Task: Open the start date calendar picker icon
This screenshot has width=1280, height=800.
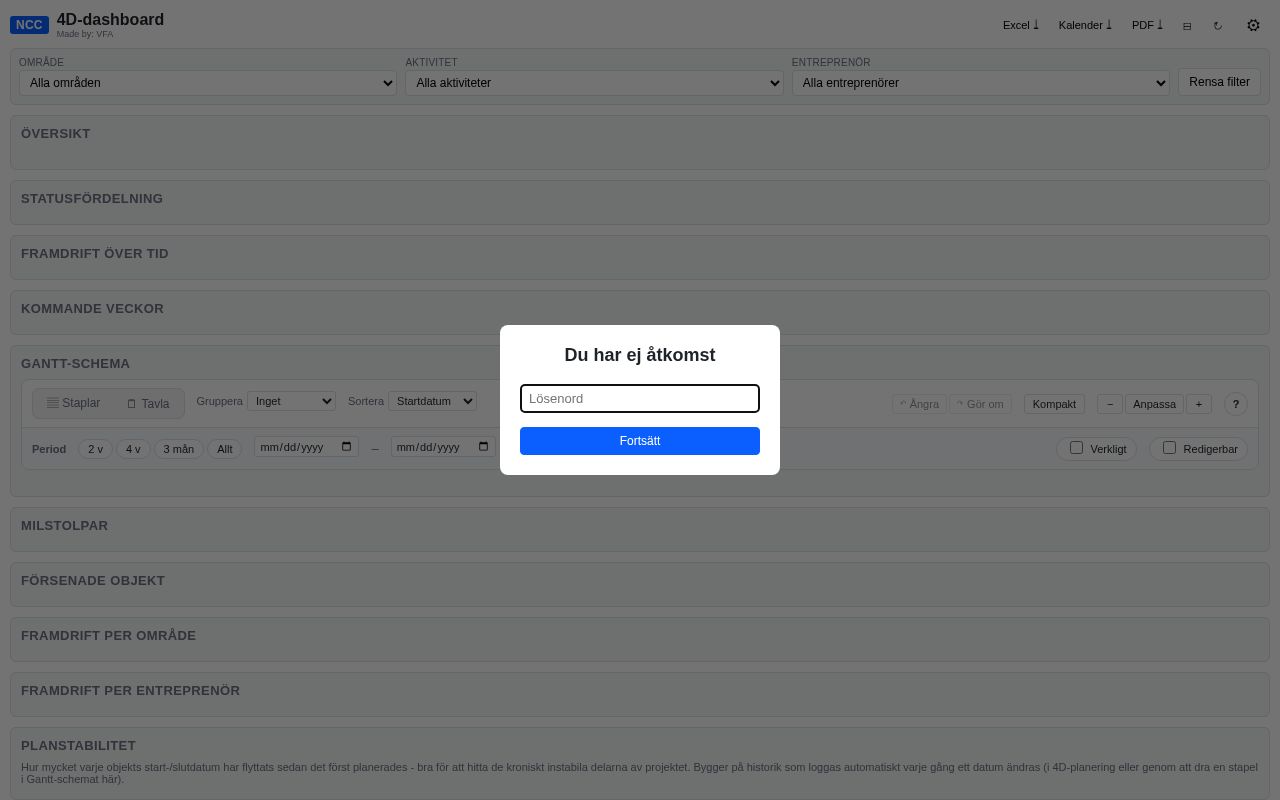Action: (347, 447)
